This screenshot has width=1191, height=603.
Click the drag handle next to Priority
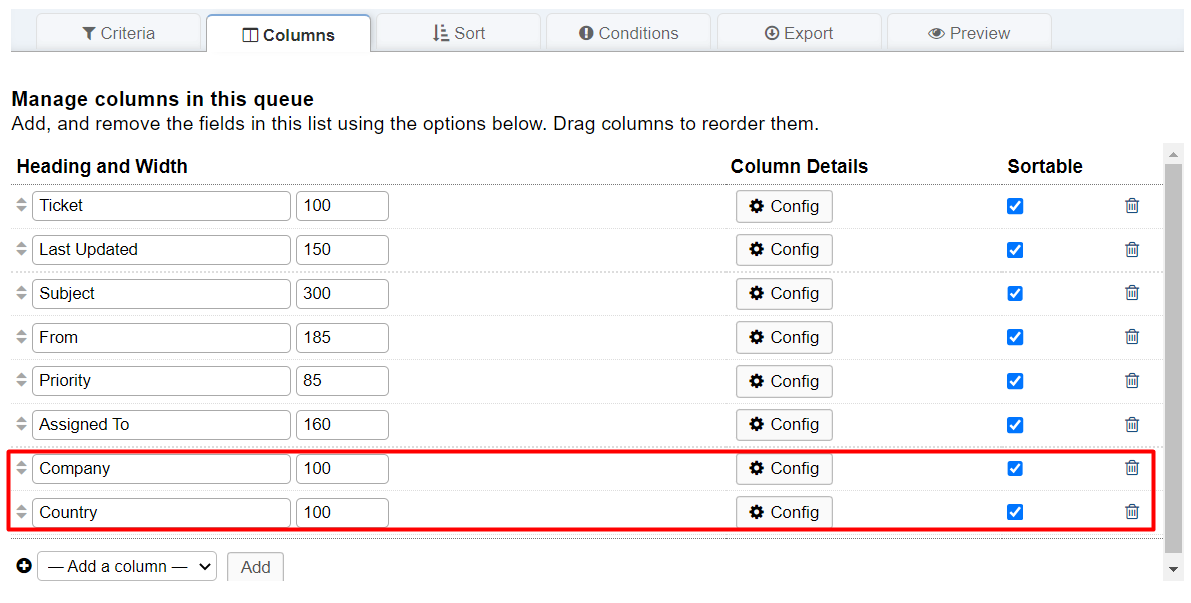click(21, 380)
